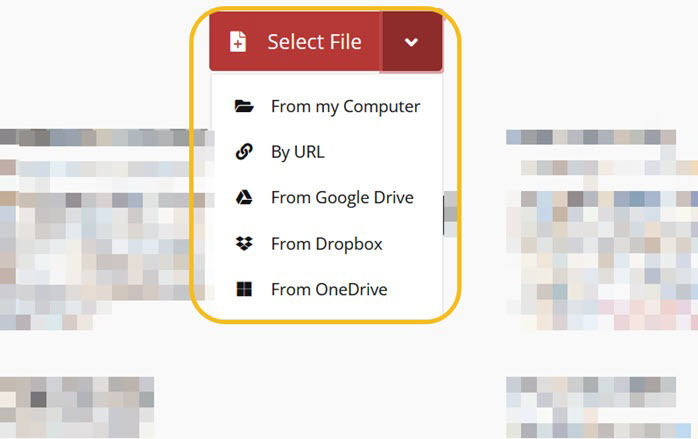
Task: Click the file-plus icon on Select File
Action: click(x=238, y=42)
